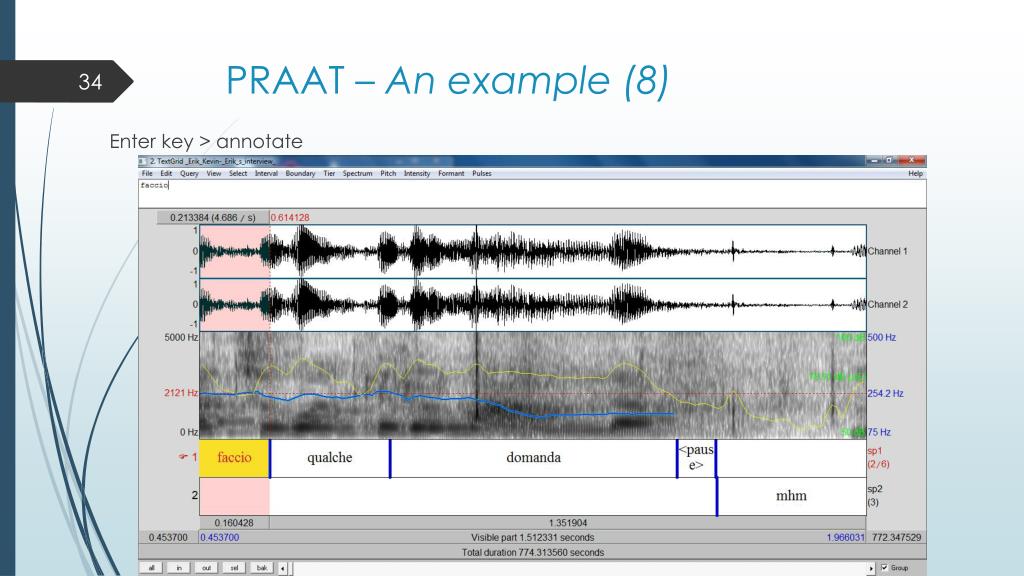The height and width of the screenshot is (576, 1024).
Task: Click the '75 Hz' pitch floor label
Action: click(879, 432)
